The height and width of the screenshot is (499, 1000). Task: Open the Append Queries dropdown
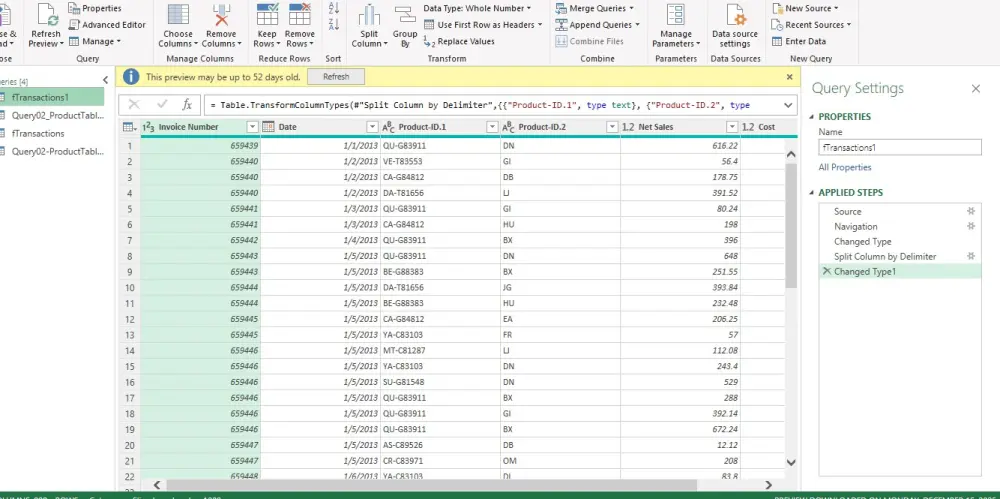[596, 25]
